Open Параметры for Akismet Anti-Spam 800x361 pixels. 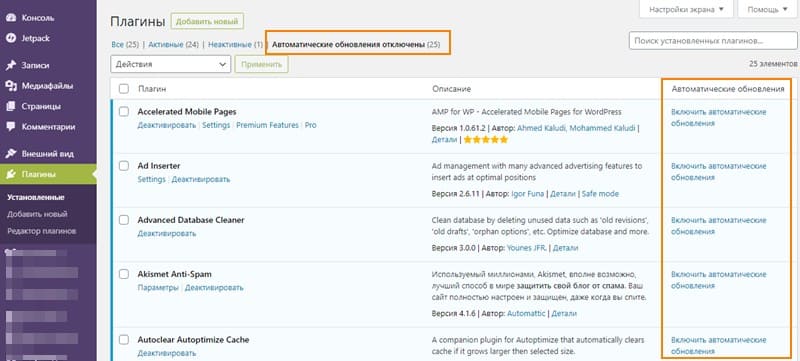pos(158,288)
